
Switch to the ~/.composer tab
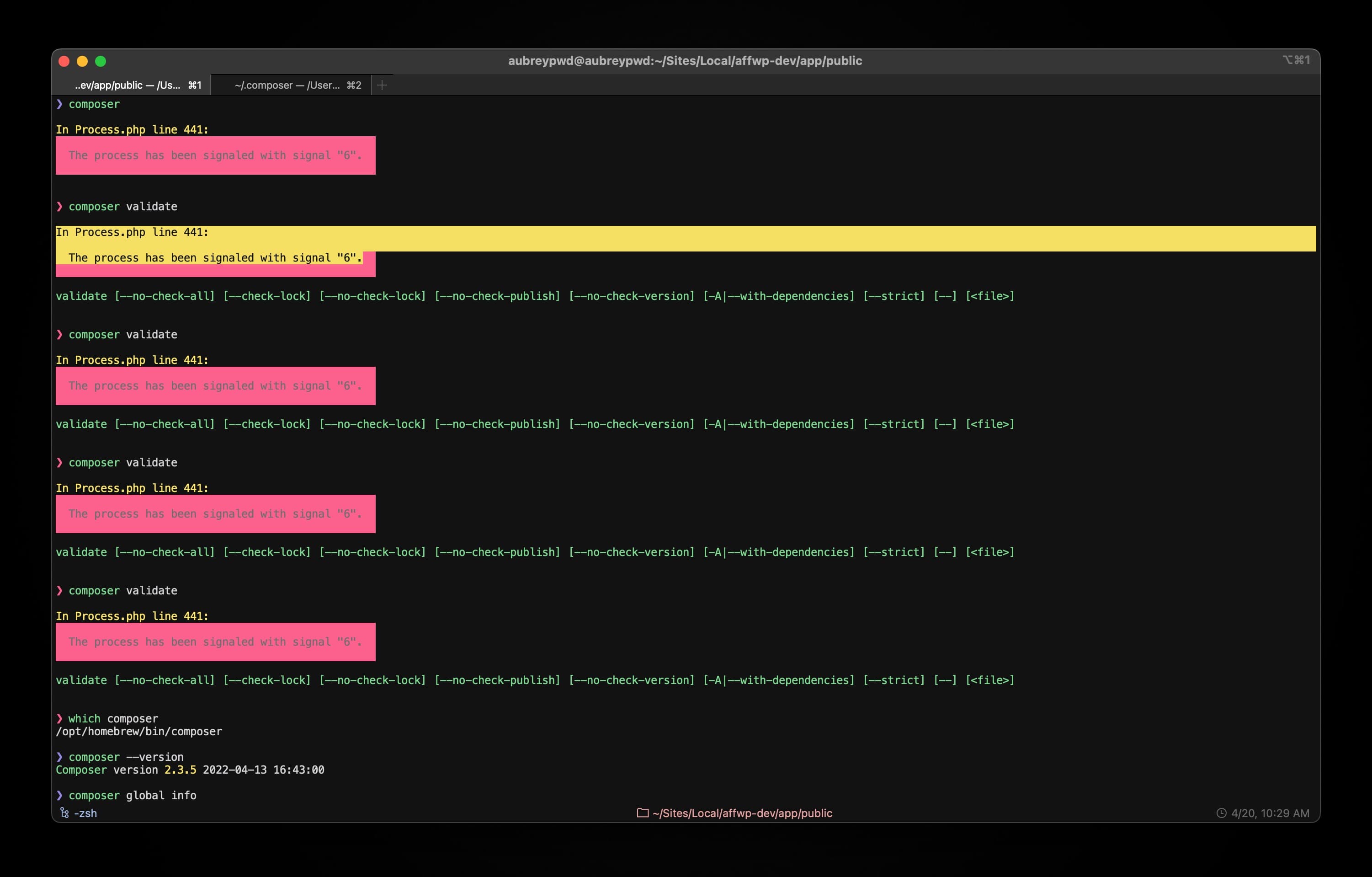(x=291, y=85)
